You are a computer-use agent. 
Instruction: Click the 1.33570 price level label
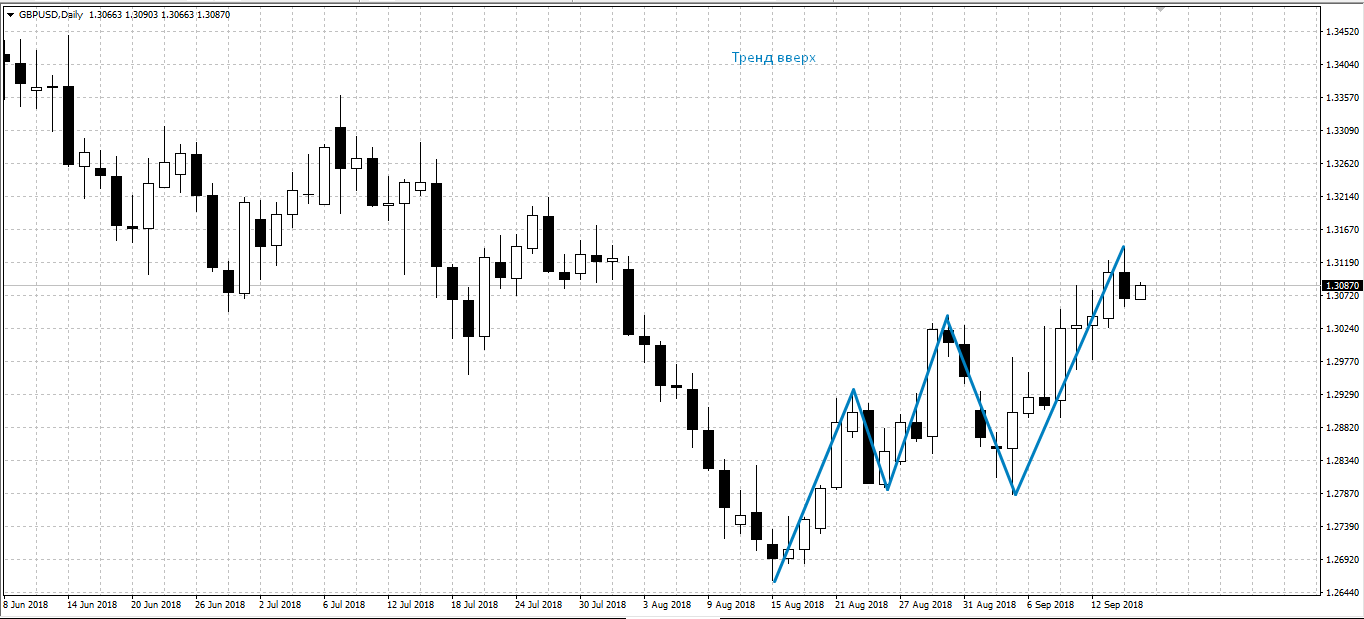1342,98
